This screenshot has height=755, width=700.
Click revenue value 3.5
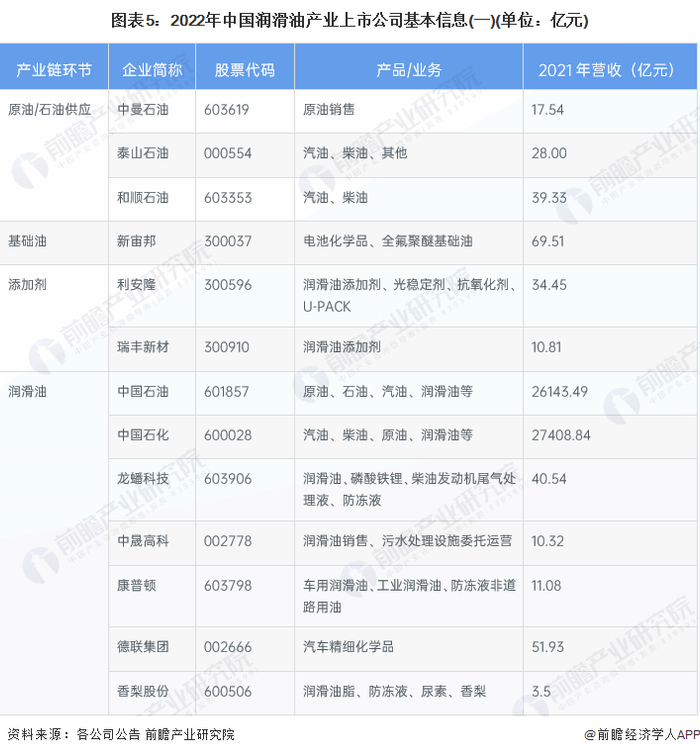point(541,691)
